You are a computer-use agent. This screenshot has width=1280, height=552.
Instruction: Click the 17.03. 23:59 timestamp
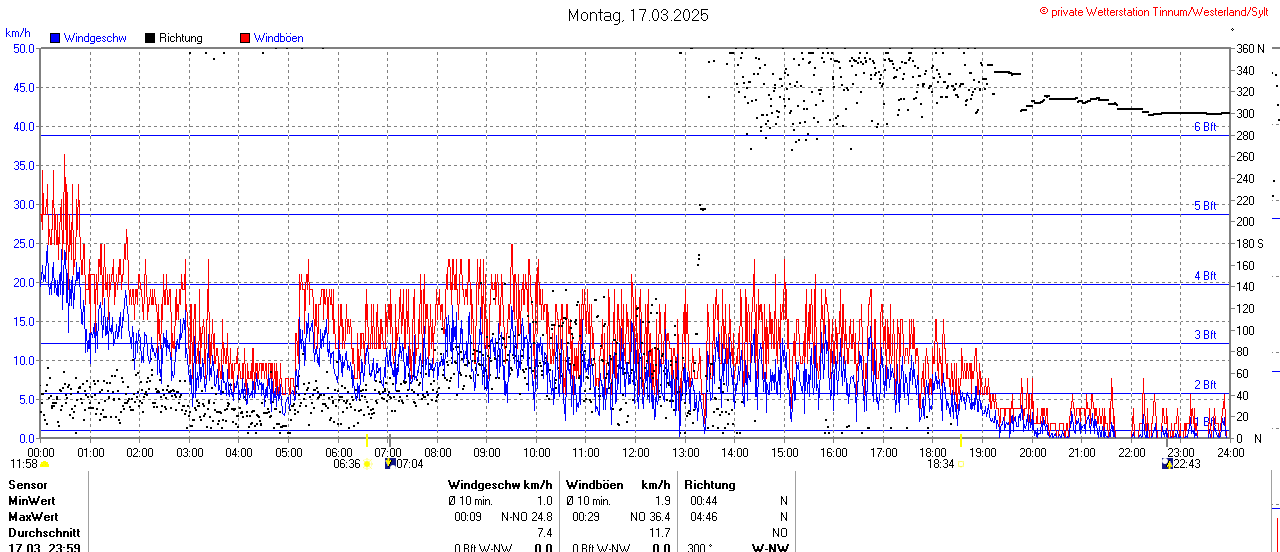tap(44, 547)
